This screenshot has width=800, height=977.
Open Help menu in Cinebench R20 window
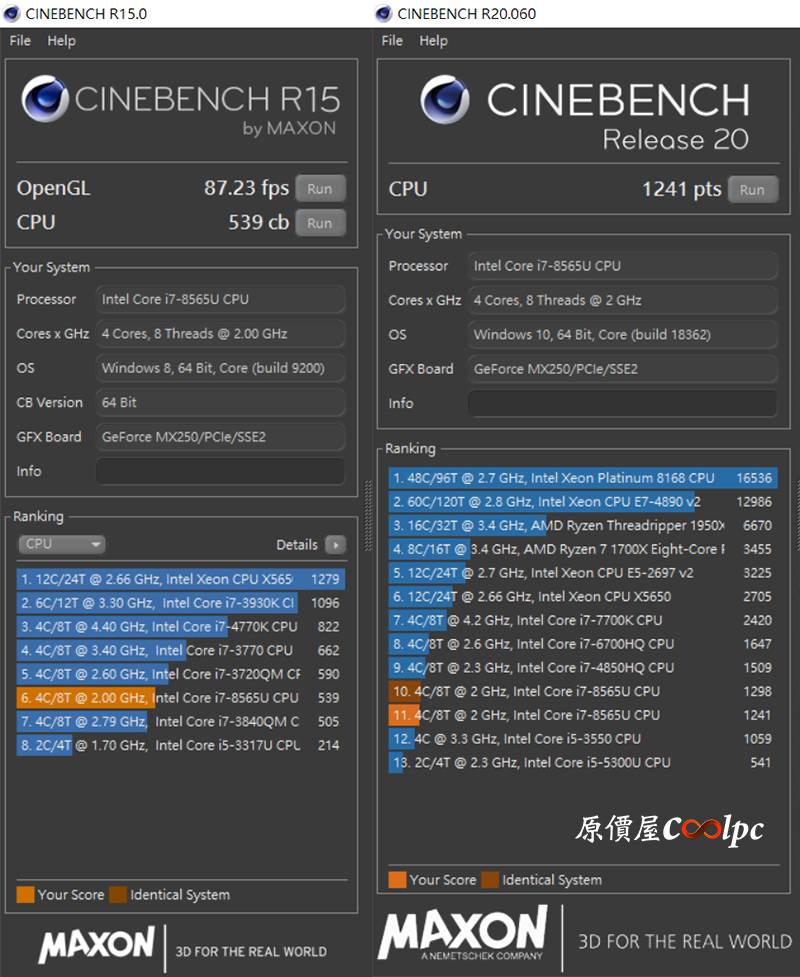tap(433, 41)
